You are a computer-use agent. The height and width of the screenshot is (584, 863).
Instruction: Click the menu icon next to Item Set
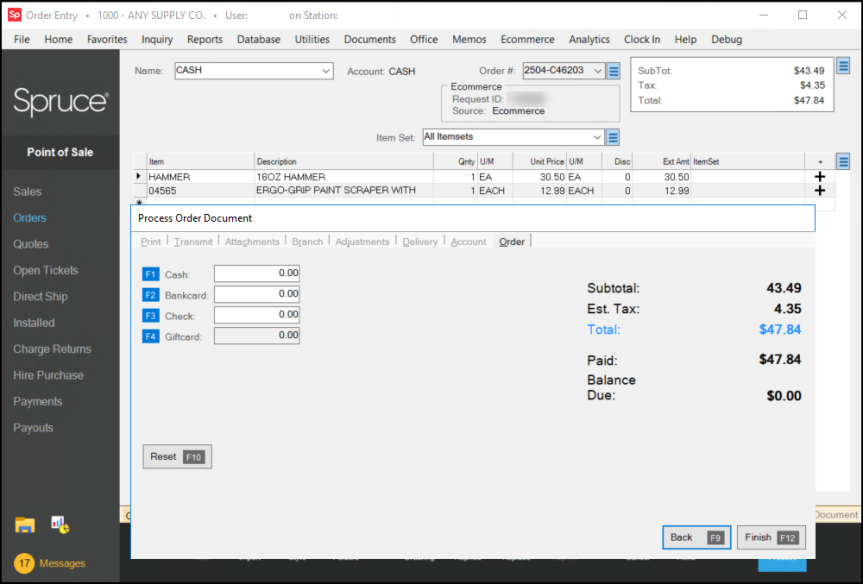(614, 137)
